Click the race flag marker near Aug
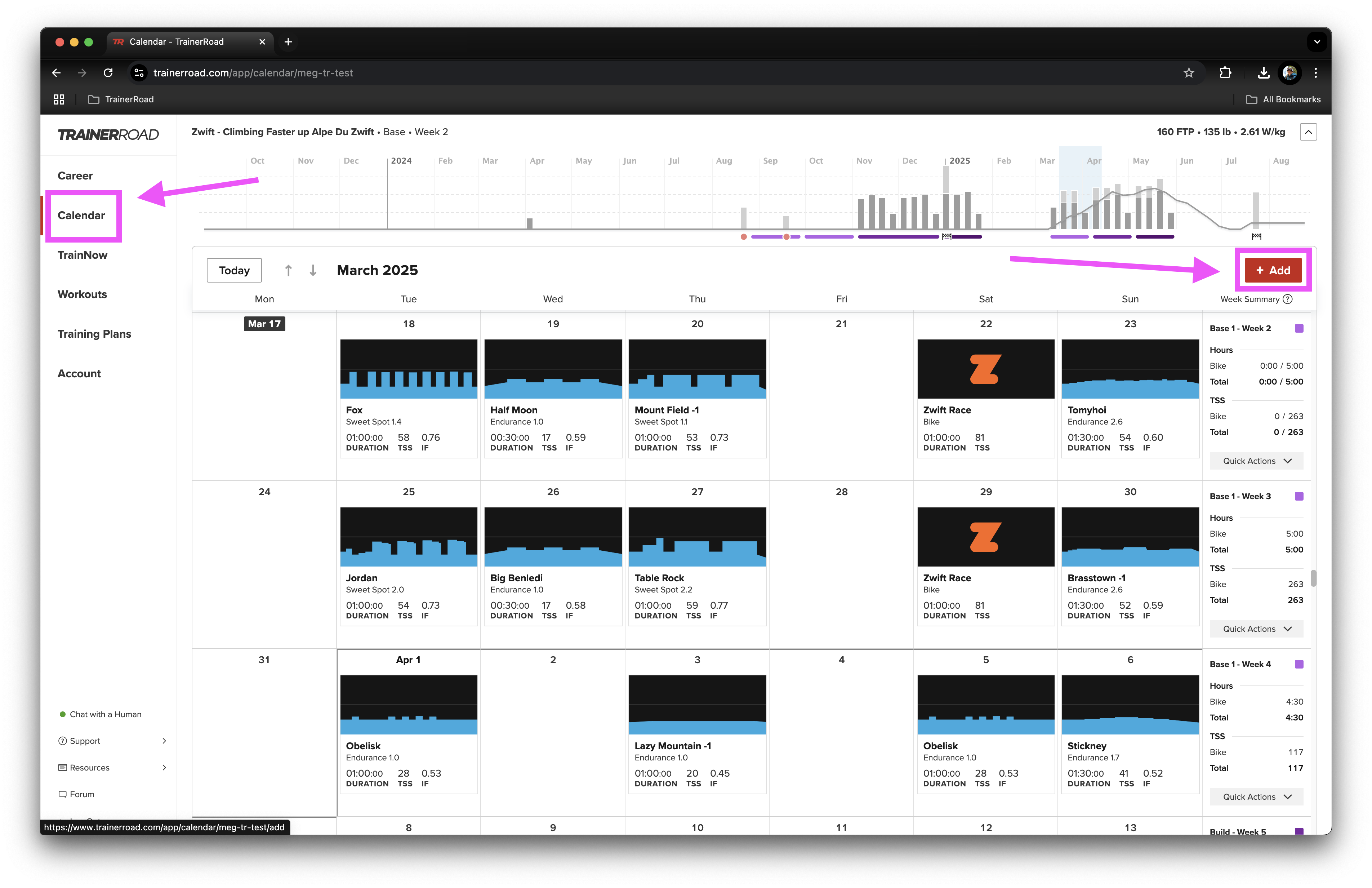 pyautogui.click(x=1257, y=236)
